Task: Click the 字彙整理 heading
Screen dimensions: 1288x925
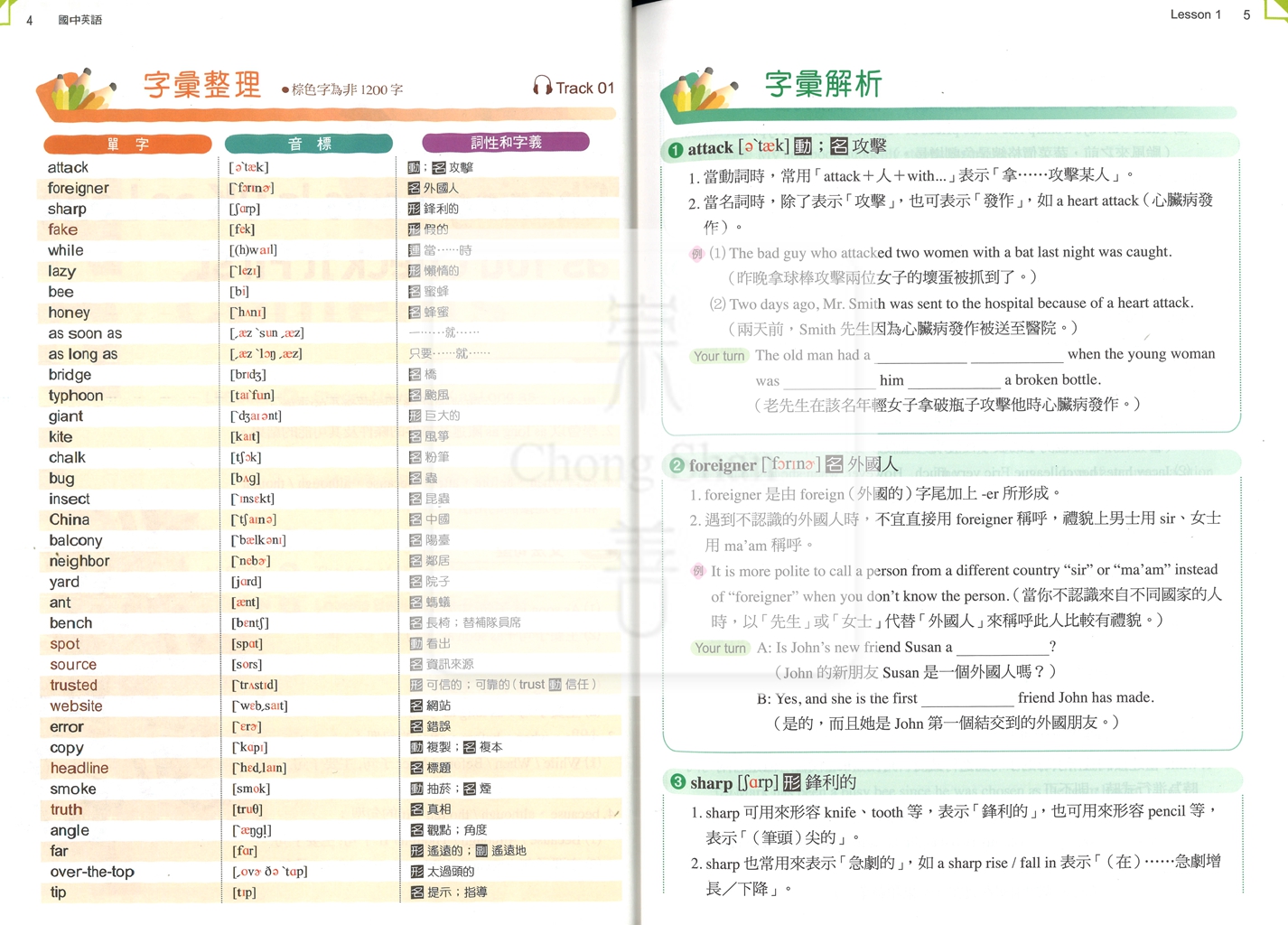Action: 202,85
